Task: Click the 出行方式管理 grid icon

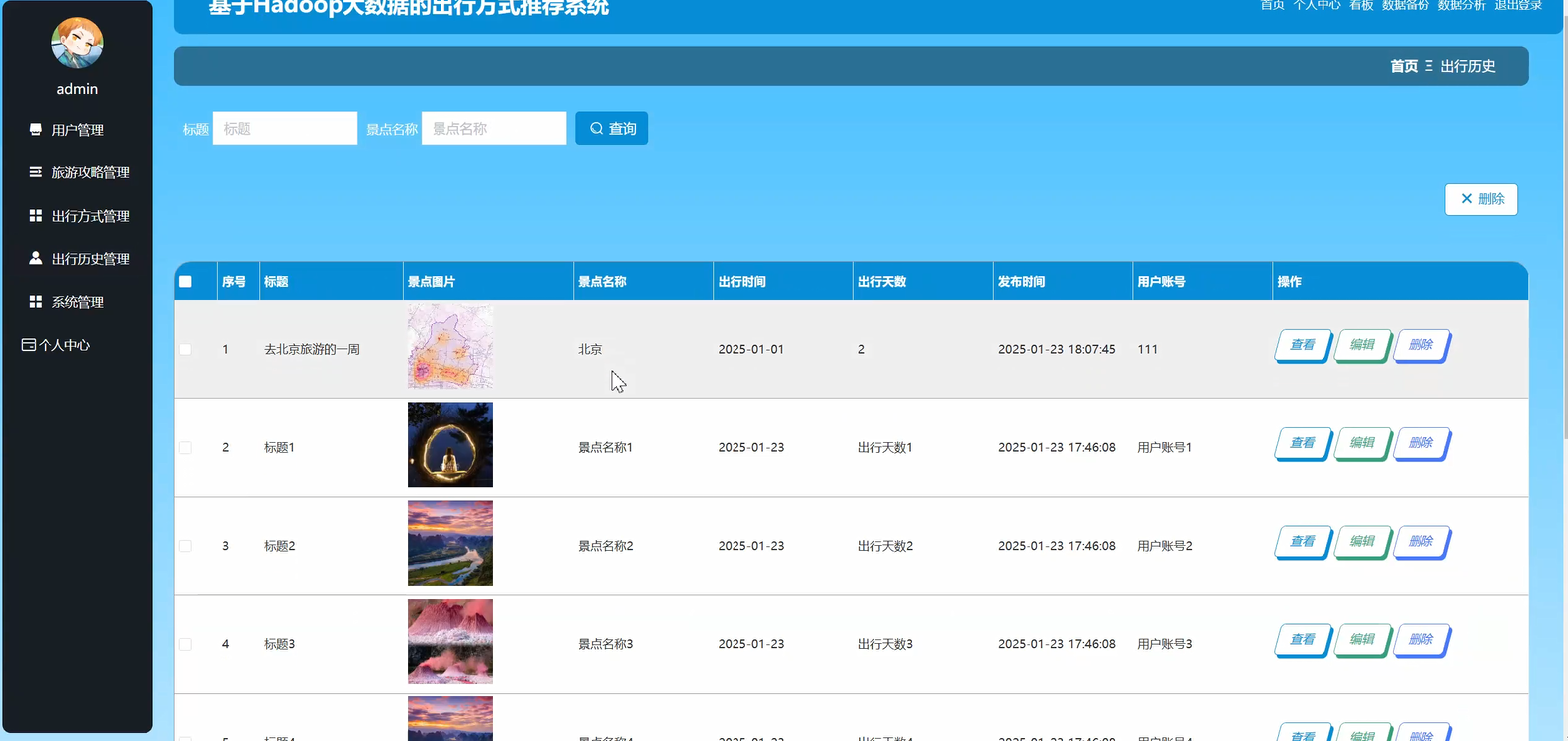Action: coord(36,216)
